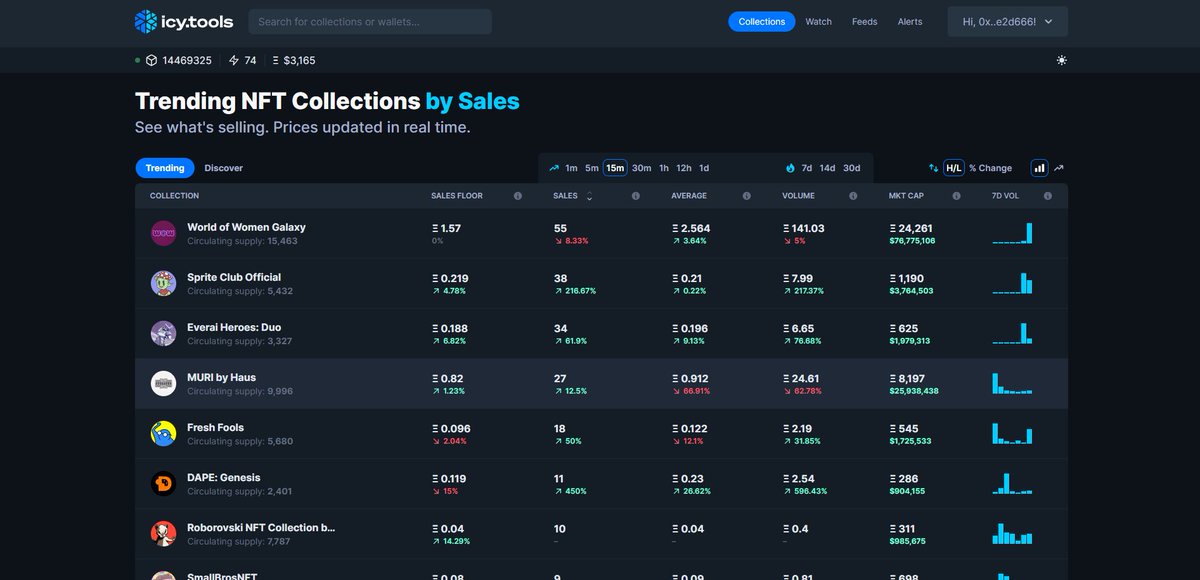Click MURI by Haus avatar
Image resolution: width=1200 pixels, height=580 pixels.
[163, 384]
